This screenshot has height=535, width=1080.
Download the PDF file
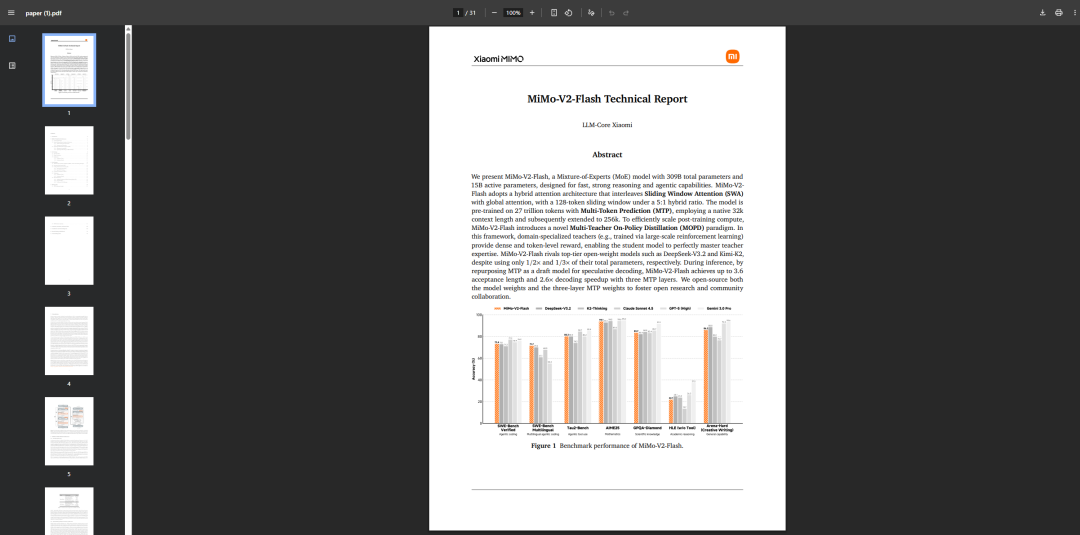[x=1043, y=12]
